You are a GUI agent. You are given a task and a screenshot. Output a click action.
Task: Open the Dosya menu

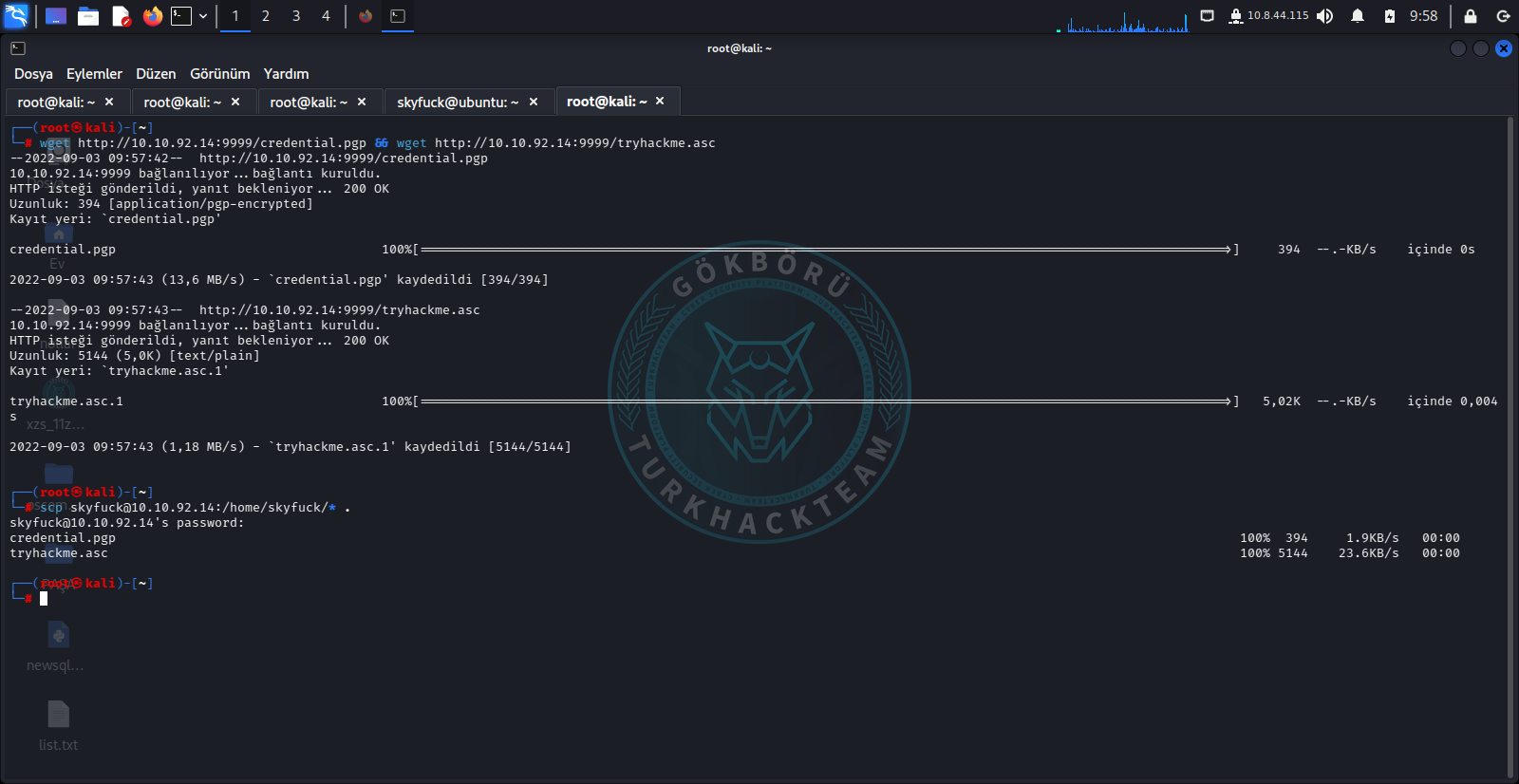coord(33,74)
